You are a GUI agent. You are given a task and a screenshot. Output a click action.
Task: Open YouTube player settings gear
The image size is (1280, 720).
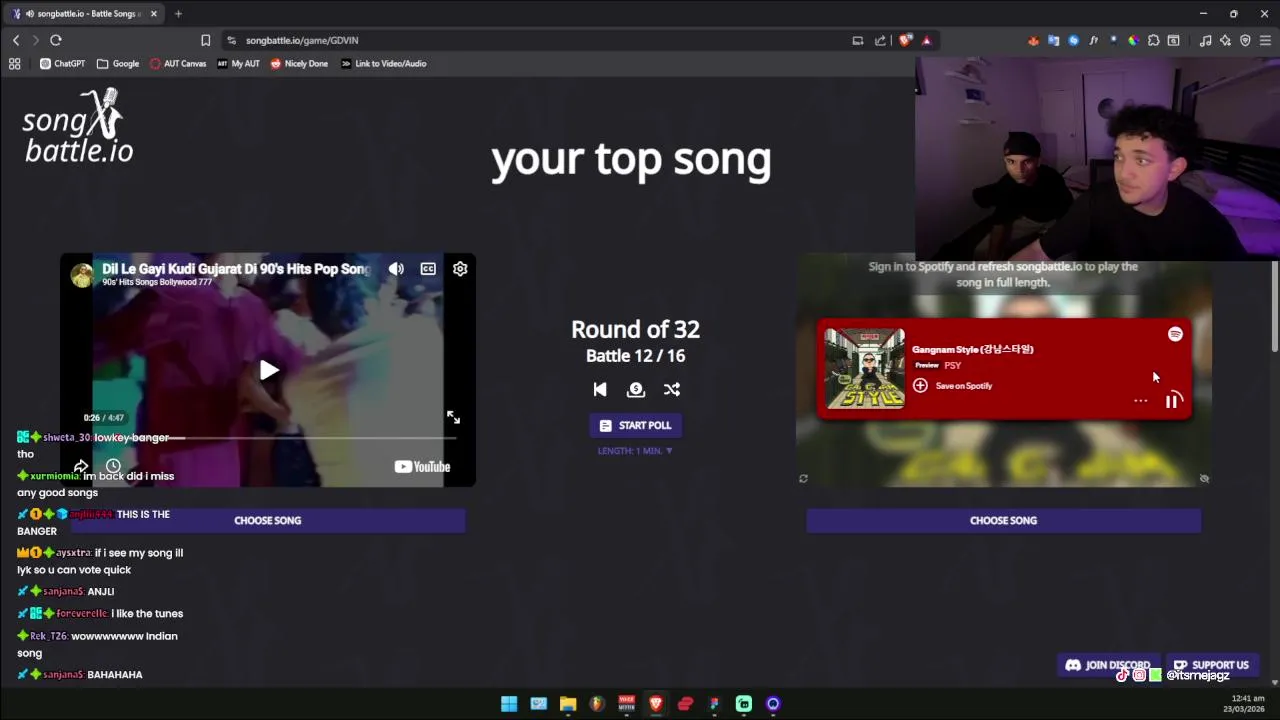[460, 269]
